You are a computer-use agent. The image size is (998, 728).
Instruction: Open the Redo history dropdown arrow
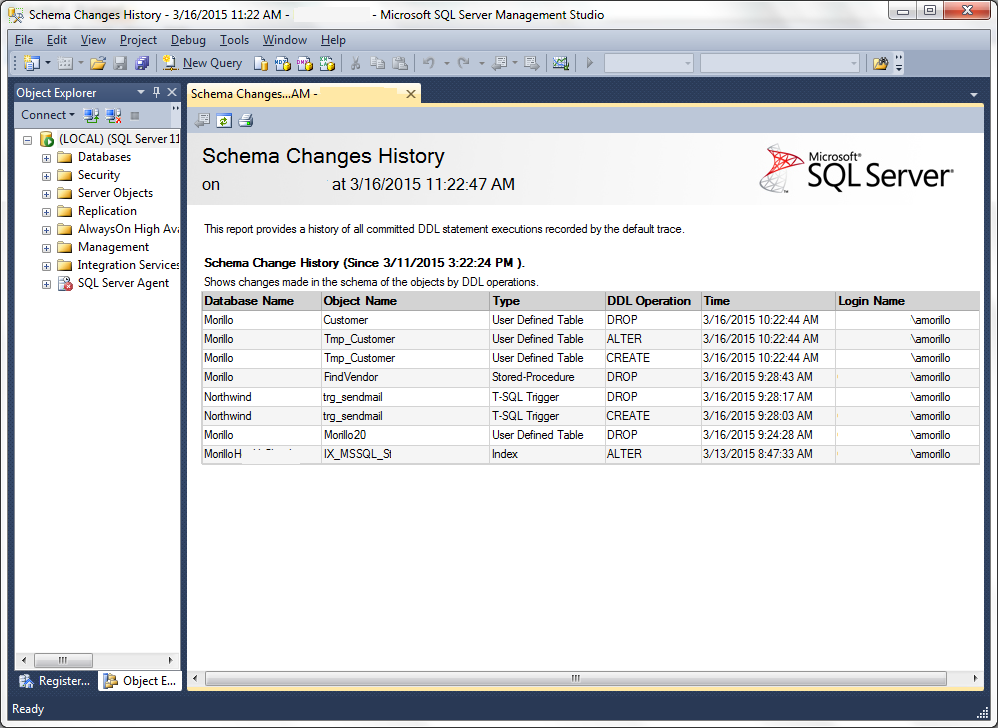[x=481, y=63]
